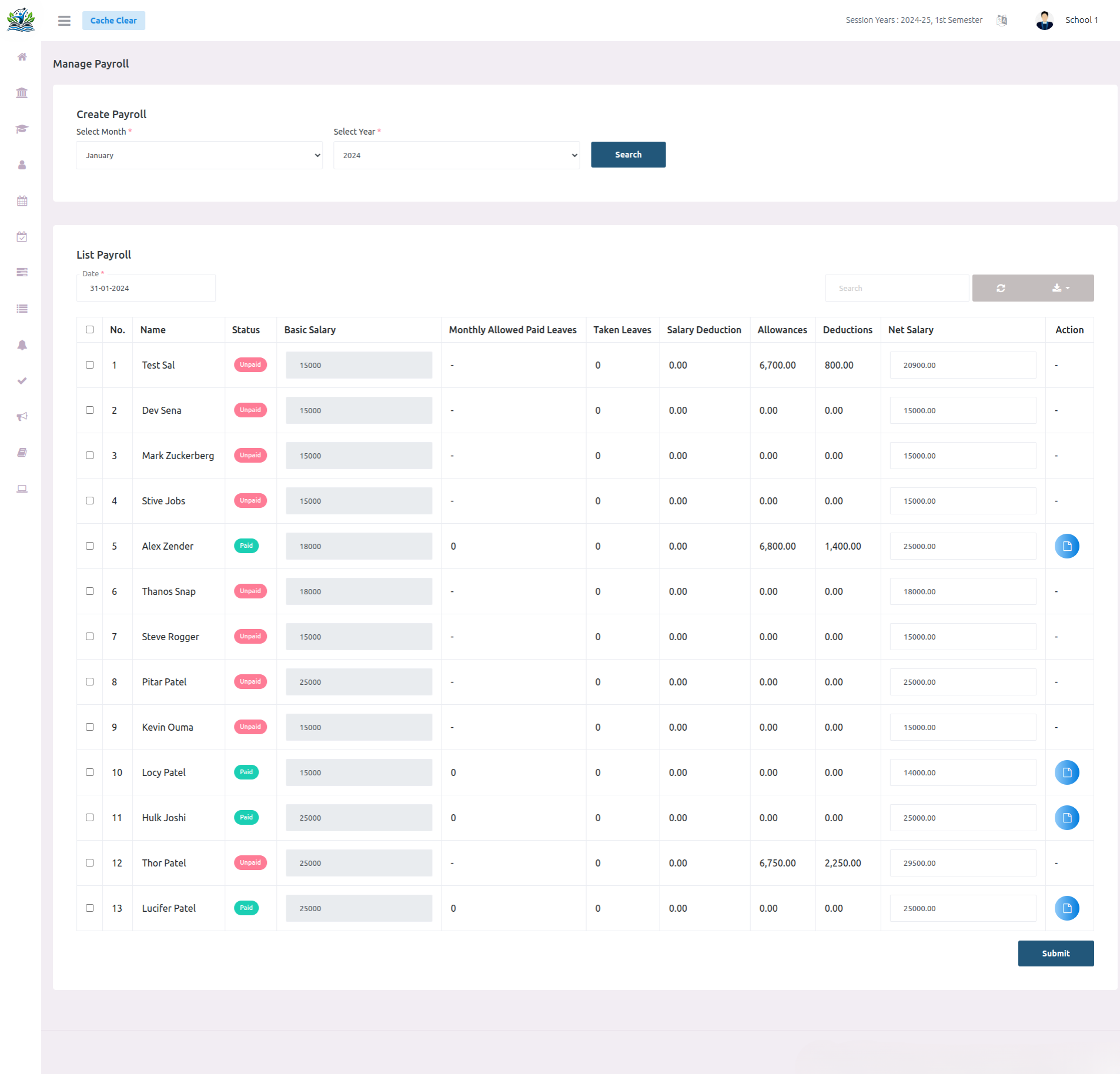
Task: Tick the checkbox for Dev Sena
Action: 89,410
